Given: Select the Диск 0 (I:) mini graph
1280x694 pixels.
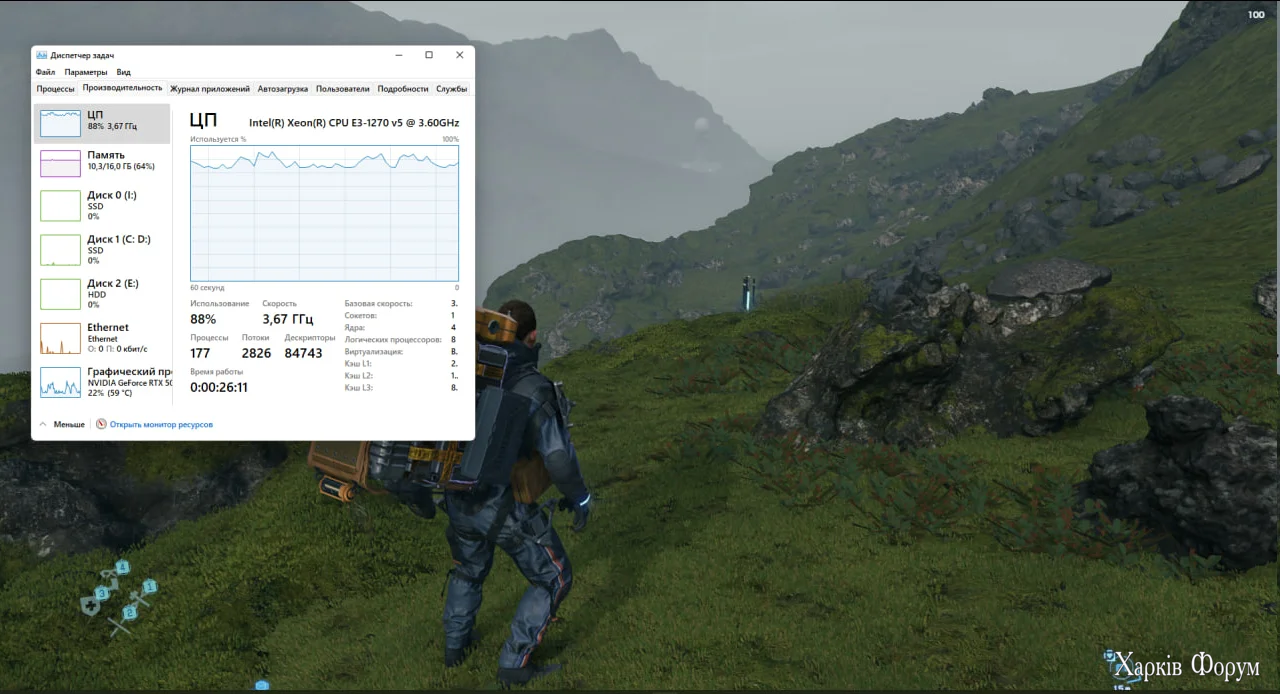Looking at the screenshot, I should tap(60, 206).
